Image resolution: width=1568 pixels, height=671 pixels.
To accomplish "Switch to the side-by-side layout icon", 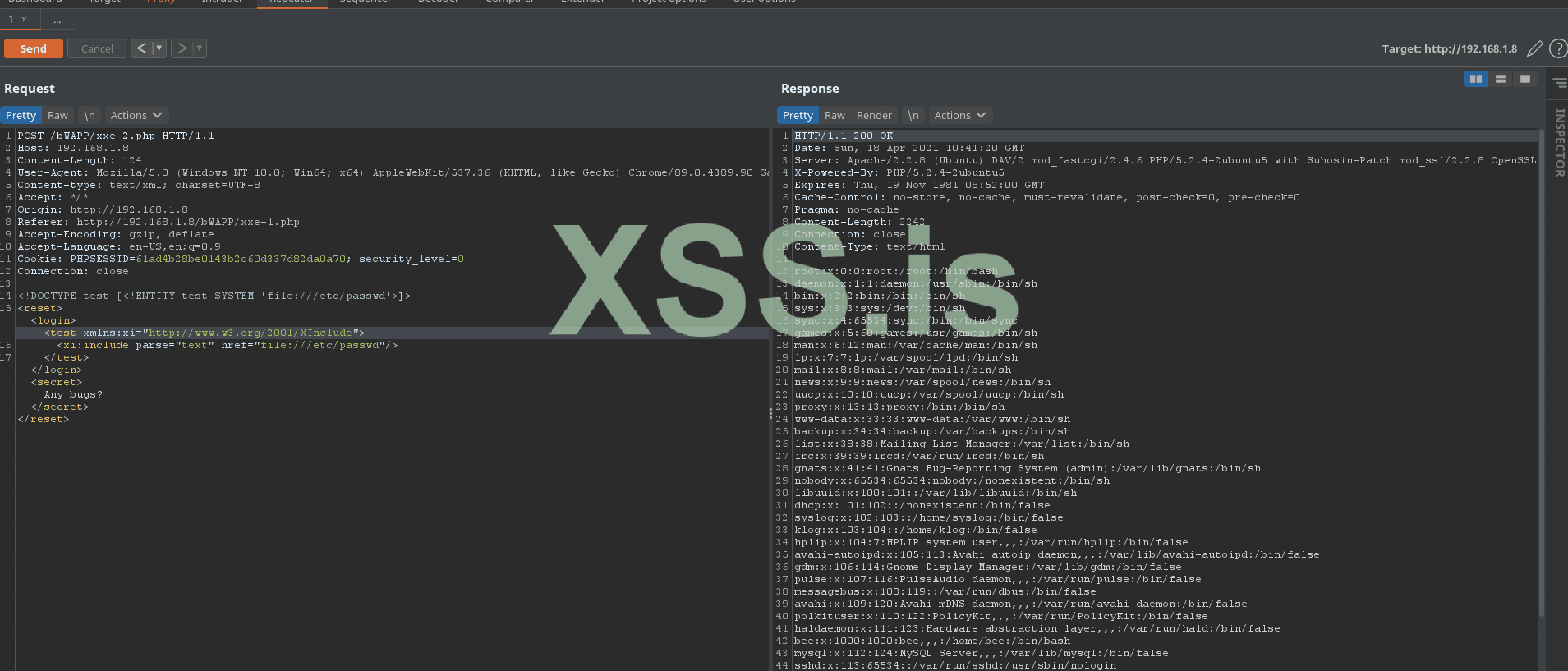I will click(x=1476, y=79).
